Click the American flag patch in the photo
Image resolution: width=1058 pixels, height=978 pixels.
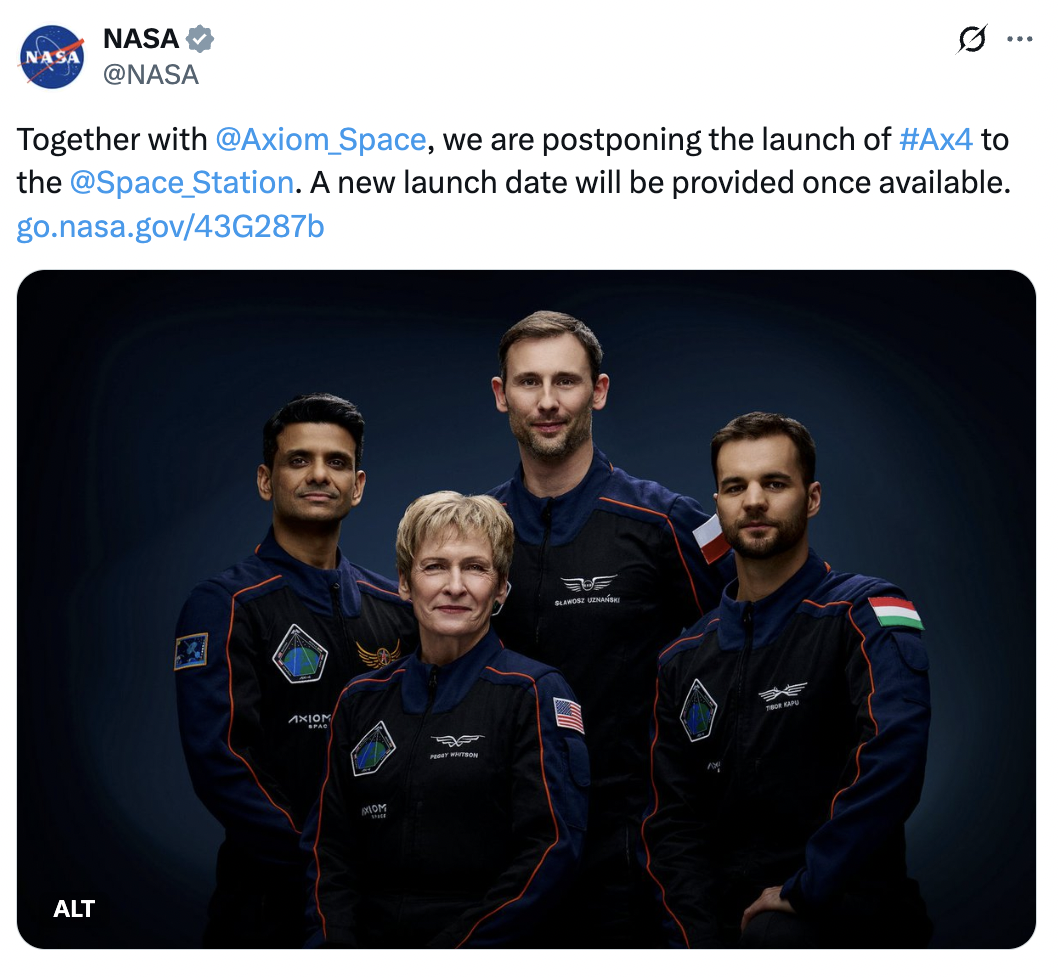pyautogui.click(x=569, y=714)
